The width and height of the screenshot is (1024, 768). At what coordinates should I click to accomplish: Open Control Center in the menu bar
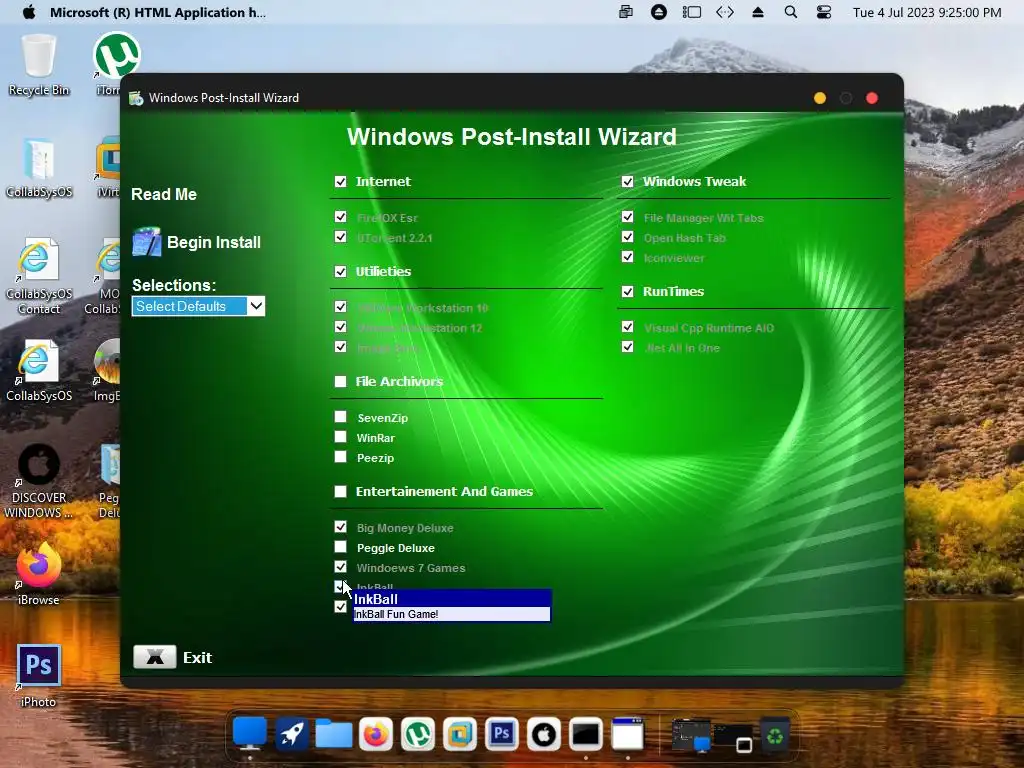tap(824, 12)
